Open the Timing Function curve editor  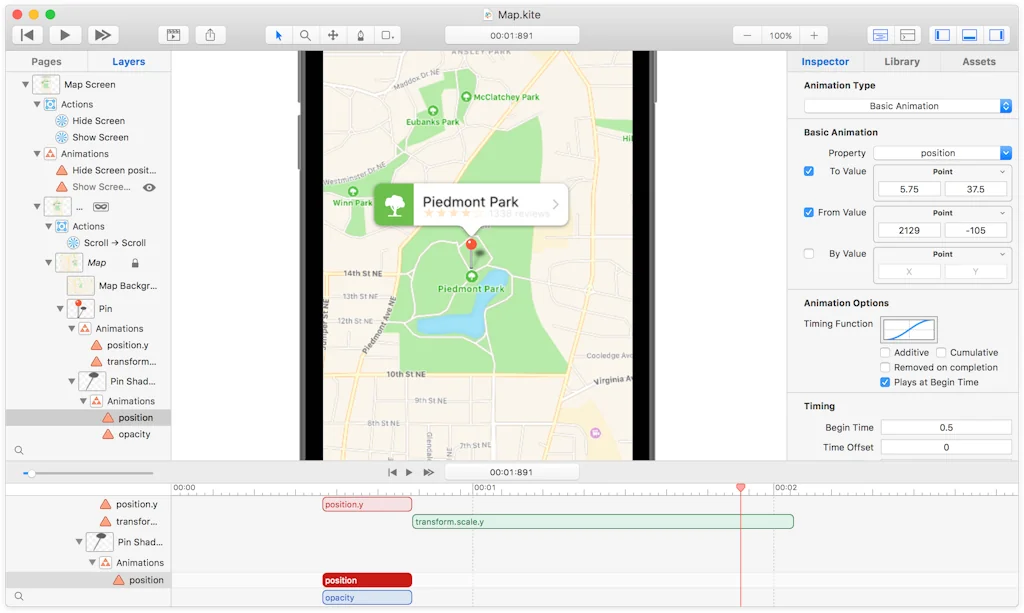(907, 329)
